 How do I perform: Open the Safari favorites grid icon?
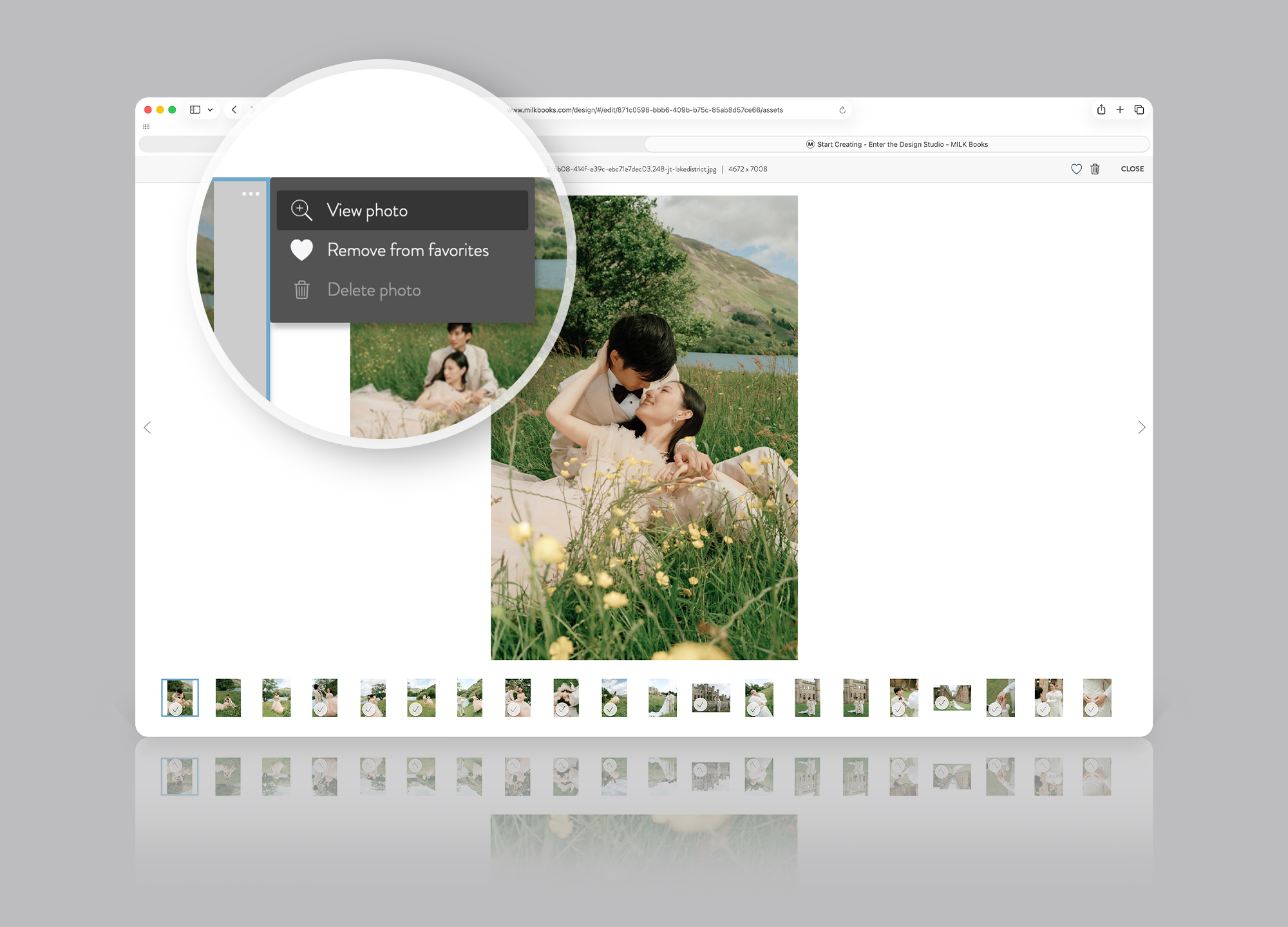[x=146, y=127]
